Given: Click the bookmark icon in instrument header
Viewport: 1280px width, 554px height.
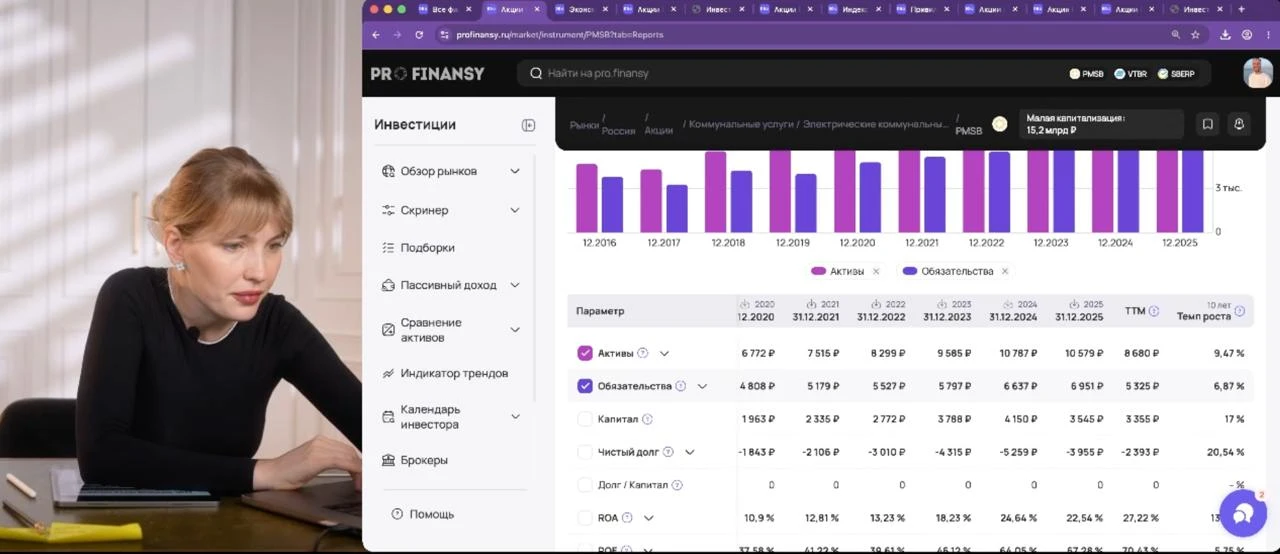Looking at the screenshot, I should (x=1207, y=124).
